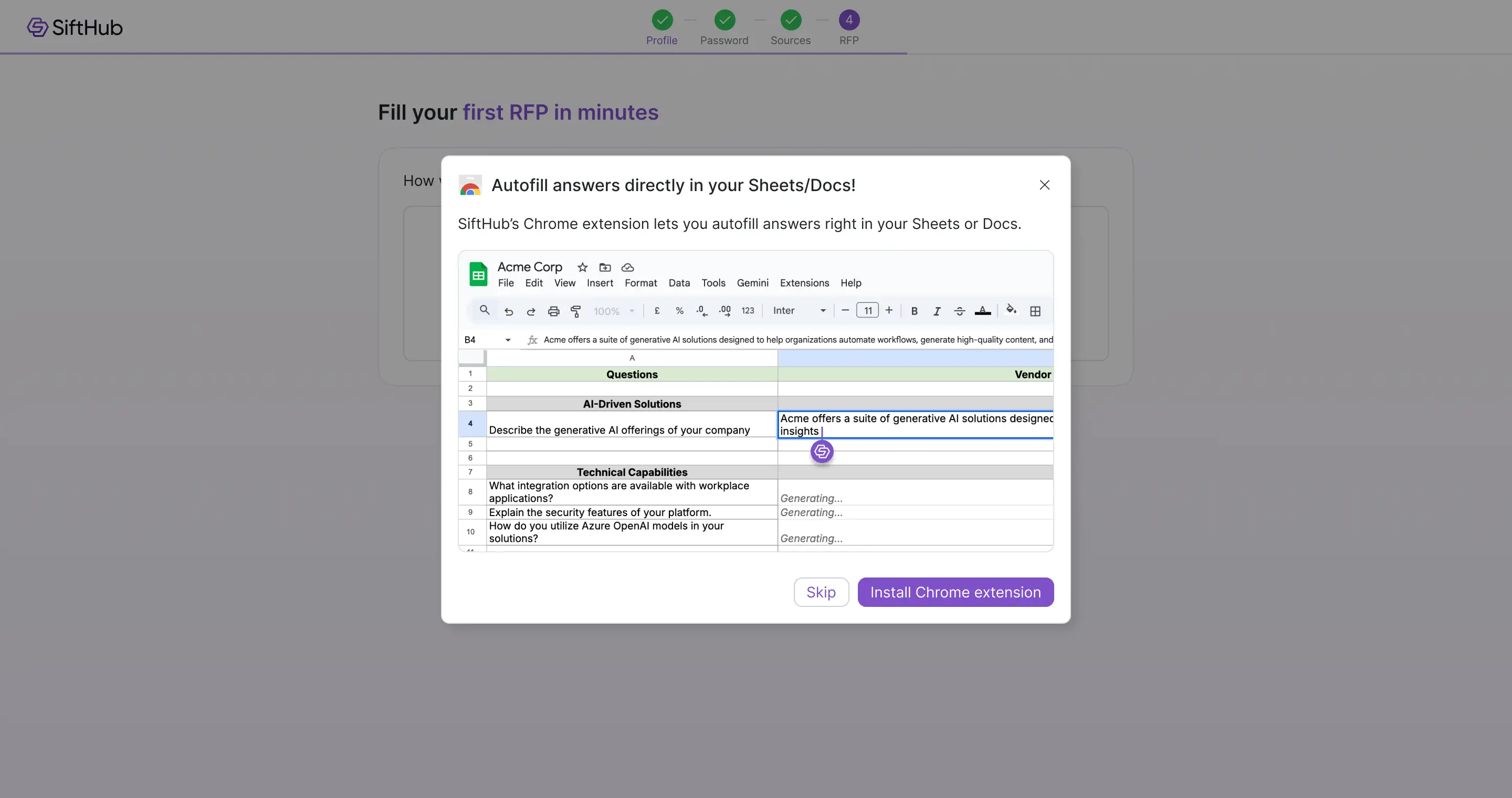The width and height of the screenshot is (1512, 798).
Task: Click the 123 number format button
Action: pyautogui.click(x=747, y=311)
